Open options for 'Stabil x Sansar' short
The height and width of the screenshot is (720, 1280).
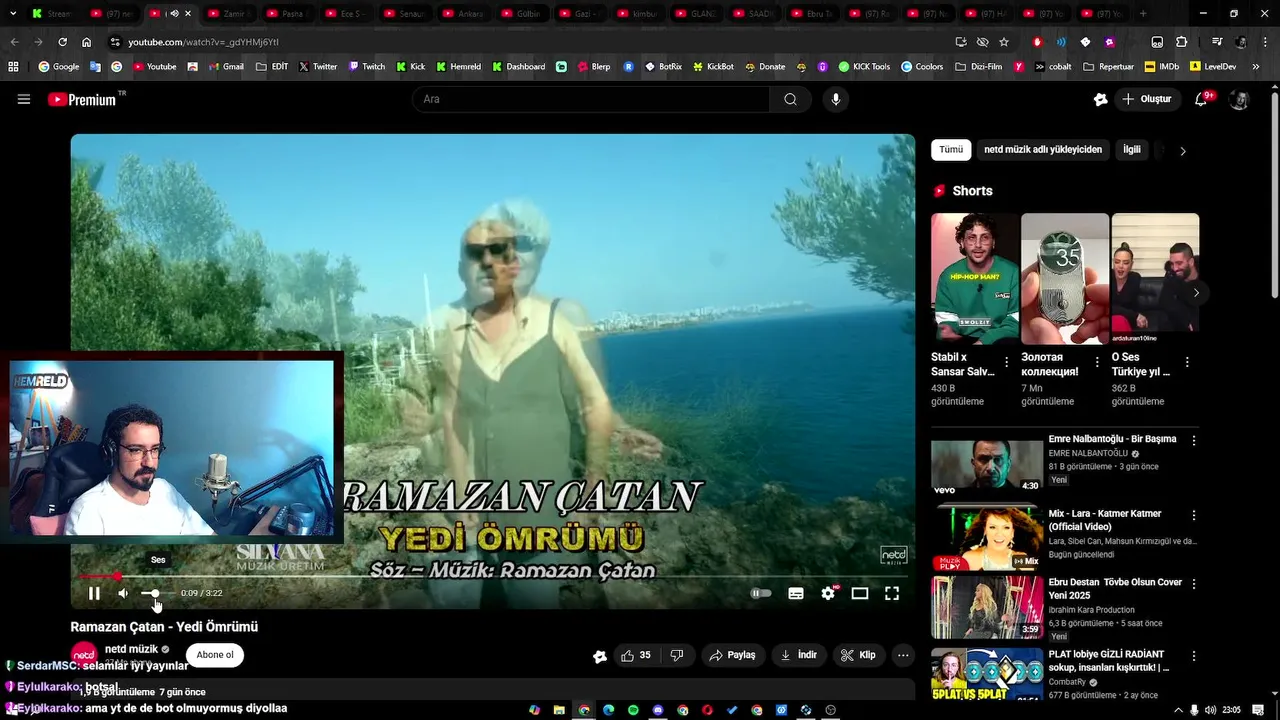point(1007,362)
